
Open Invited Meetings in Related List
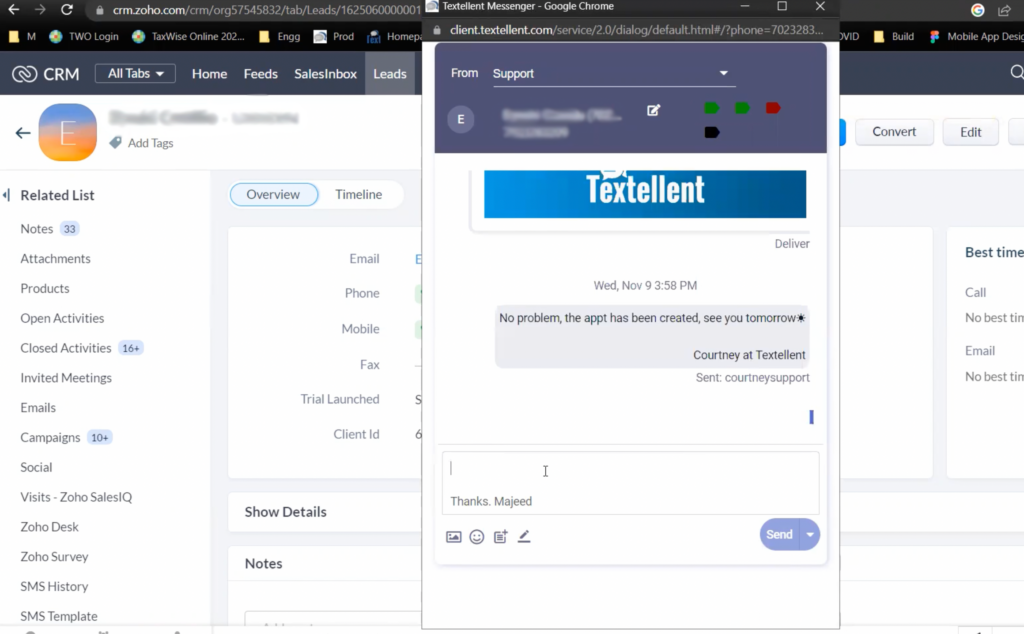(x=66, y=378)
